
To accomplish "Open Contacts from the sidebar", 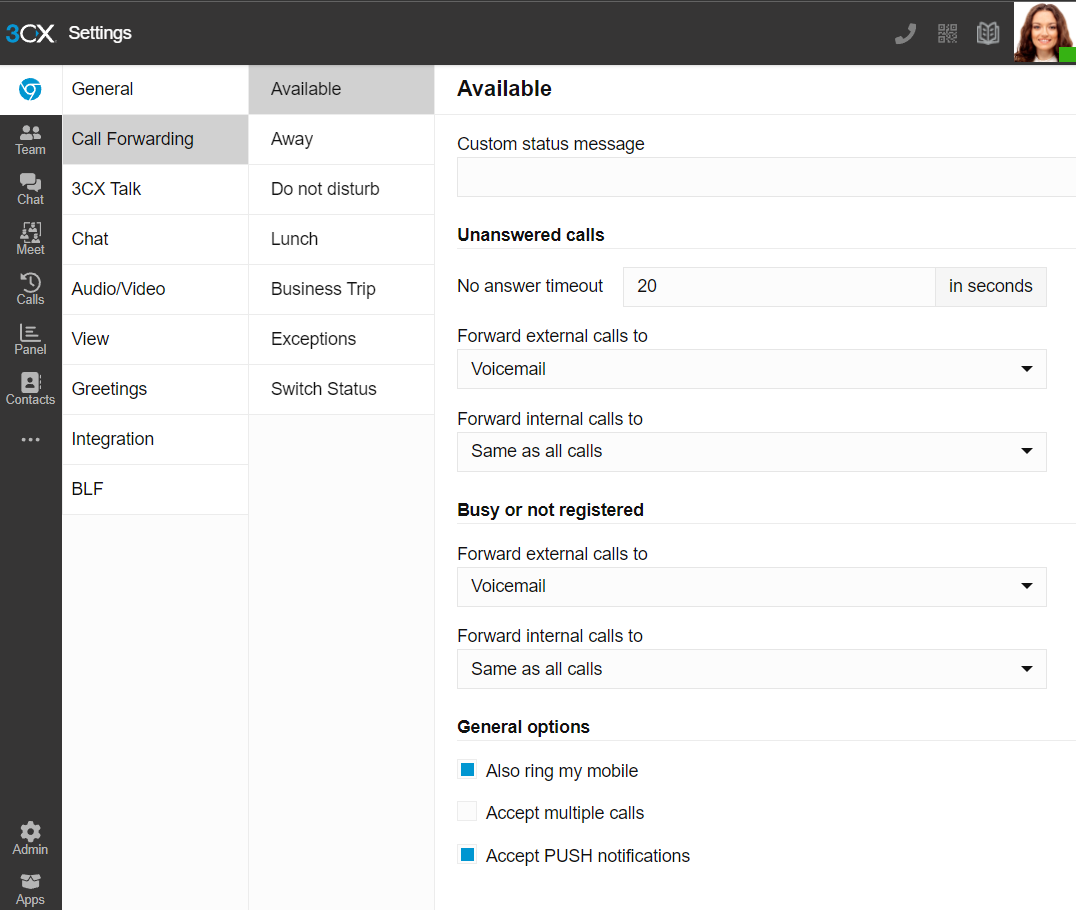I will pyautogui.click(x=30, y=389).
